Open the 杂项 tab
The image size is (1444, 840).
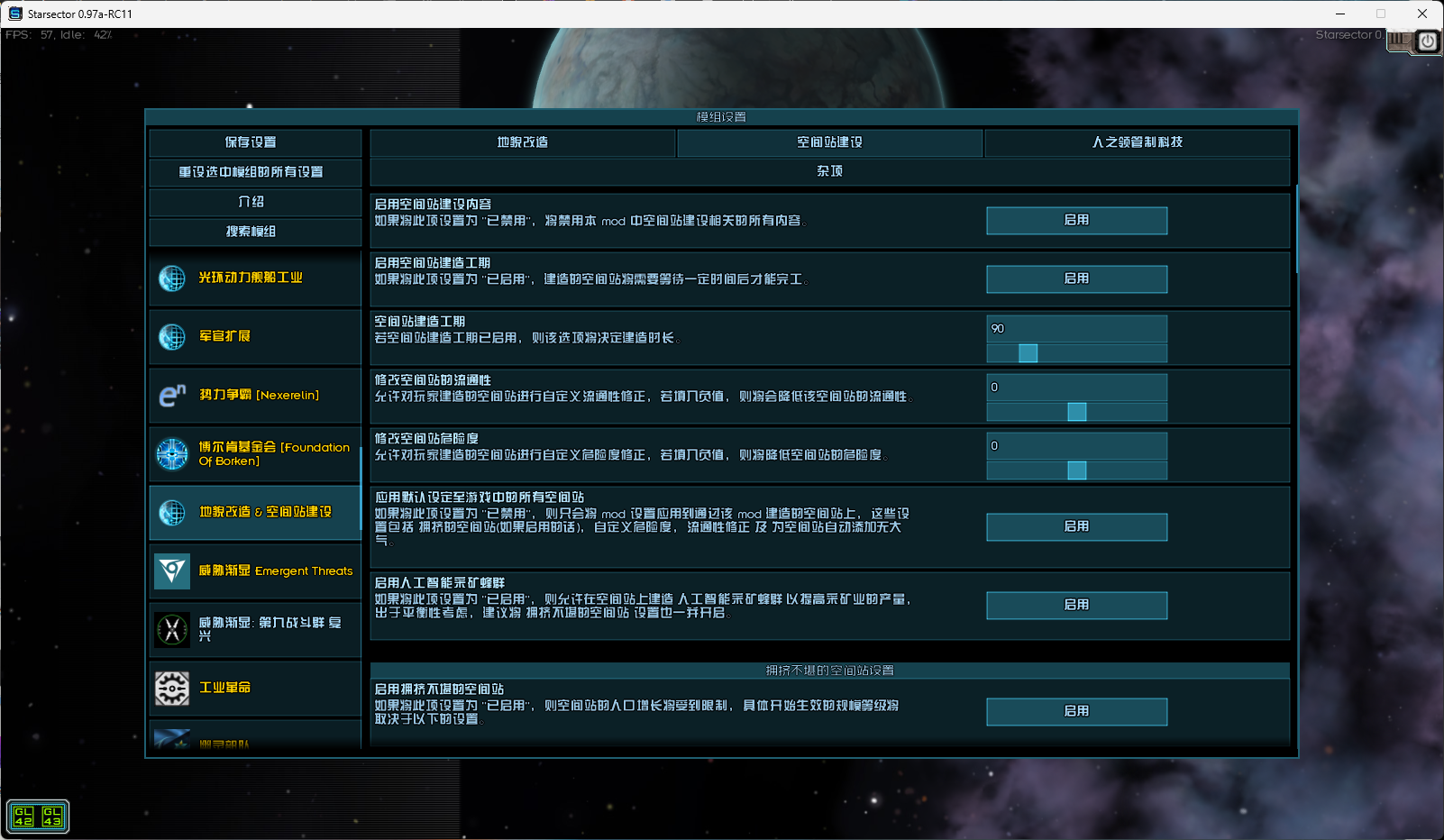(x=829, y=171)
